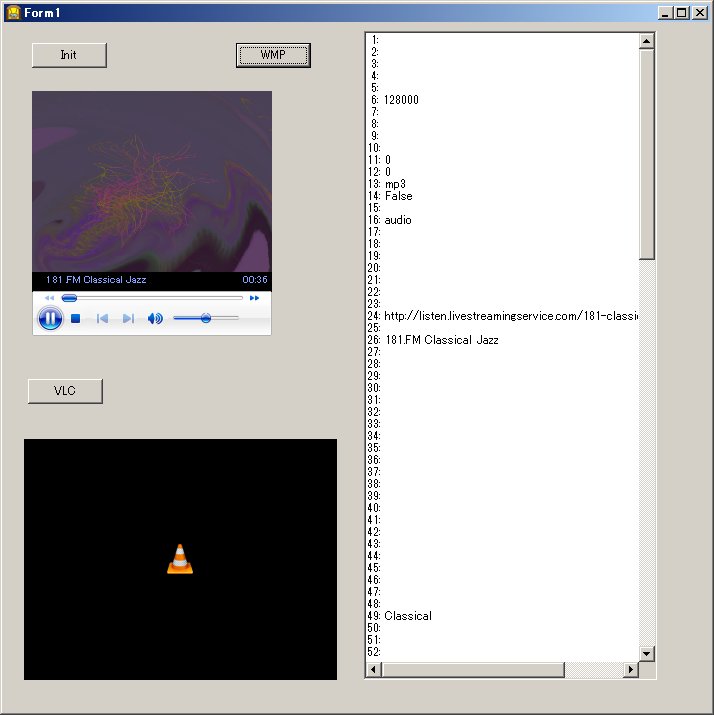Pause playback in the Windows Media Player control
Viewport: 714px width, 715px height.
(50, 318)
